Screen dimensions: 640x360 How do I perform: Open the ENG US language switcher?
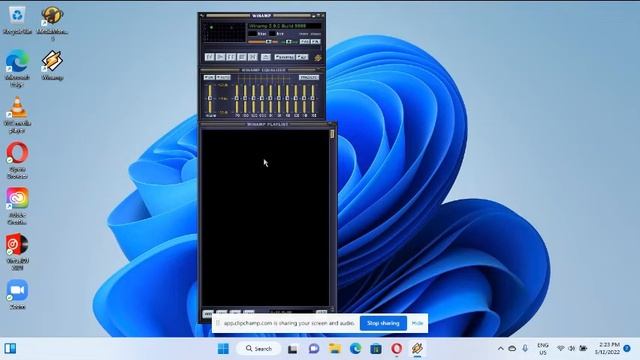[x=543, y=349]
